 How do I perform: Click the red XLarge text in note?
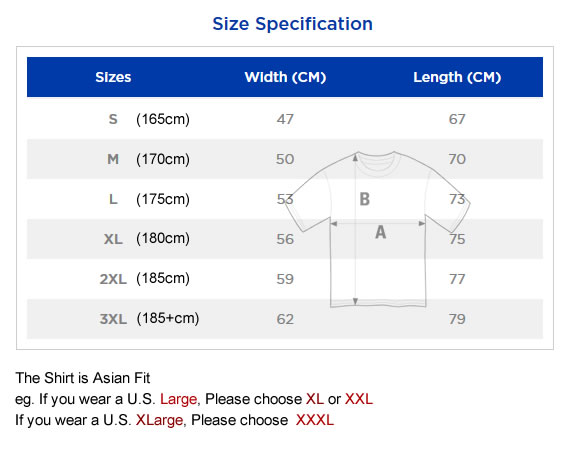tap(159, 420)
